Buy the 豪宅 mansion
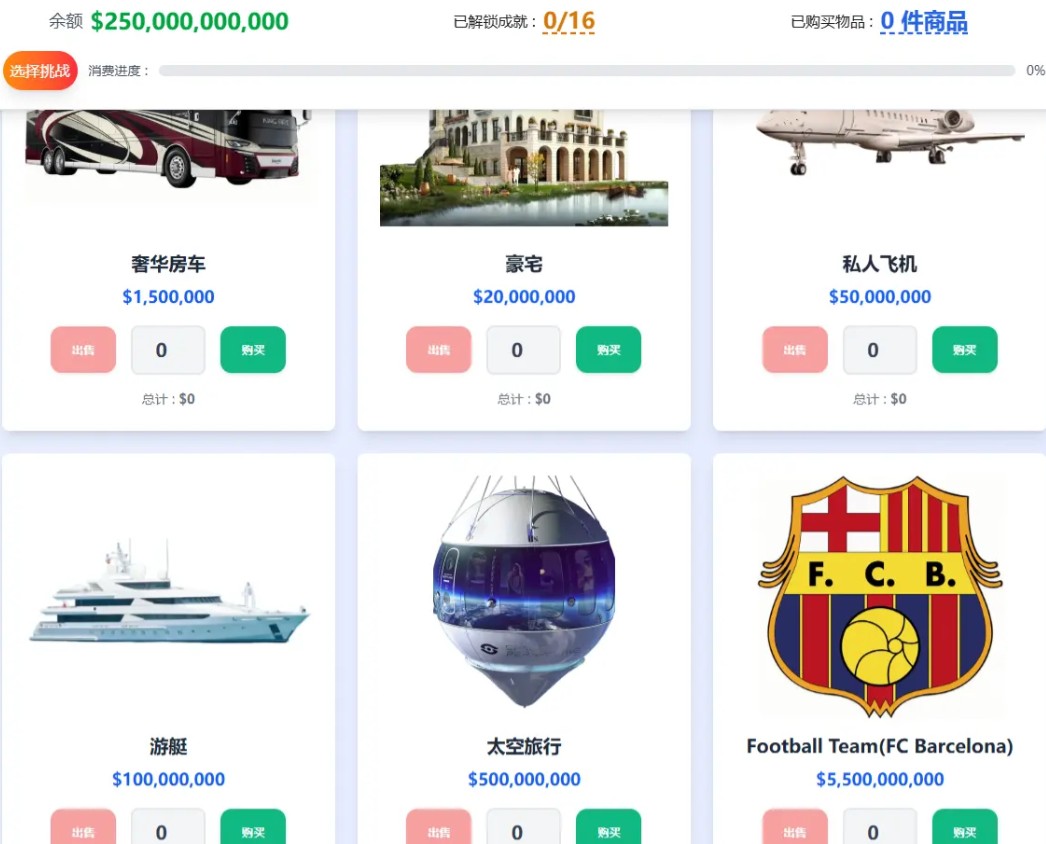This screenshot has width=1046, height=844. 608,350
